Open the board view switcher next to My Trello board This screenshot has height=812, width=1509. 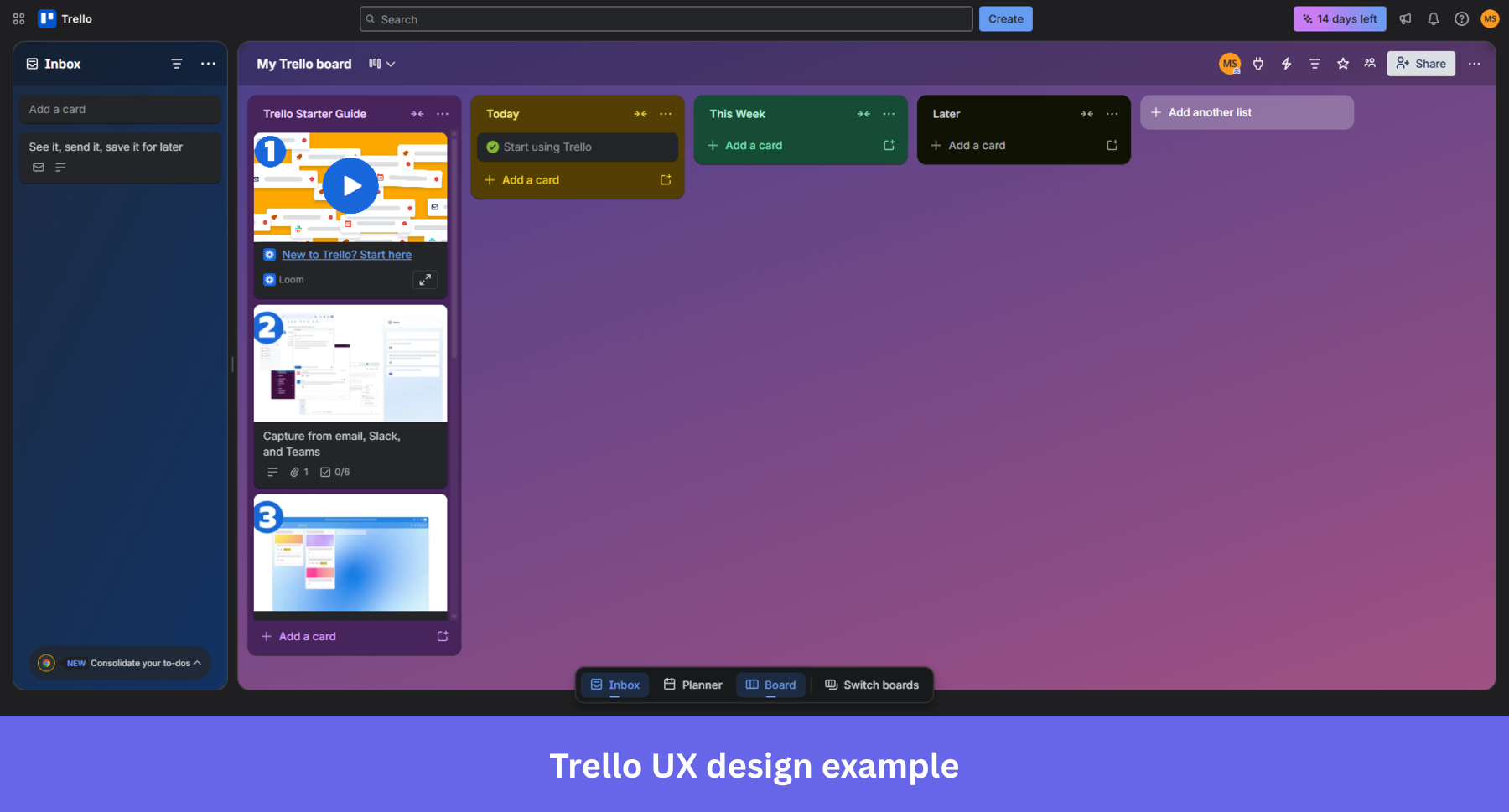(381, 63)
